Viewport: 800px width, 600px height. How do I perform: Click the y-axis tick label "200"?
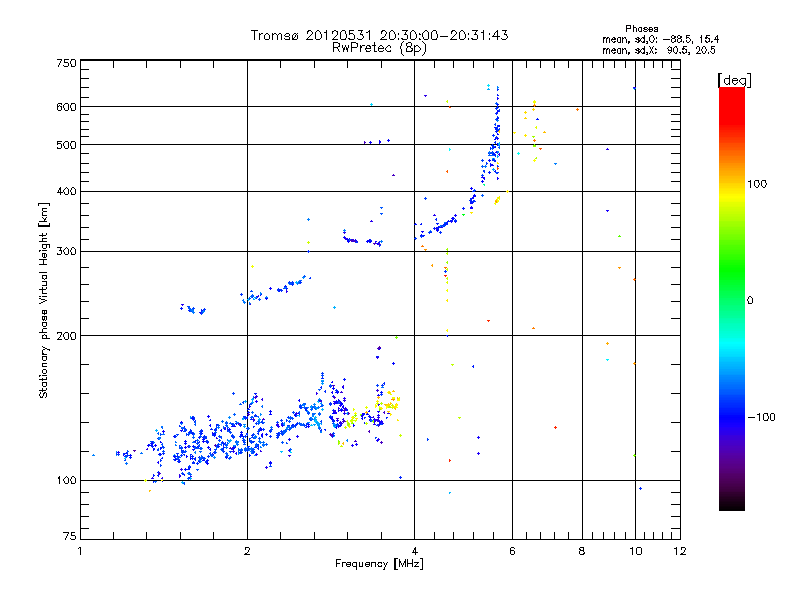66,336
